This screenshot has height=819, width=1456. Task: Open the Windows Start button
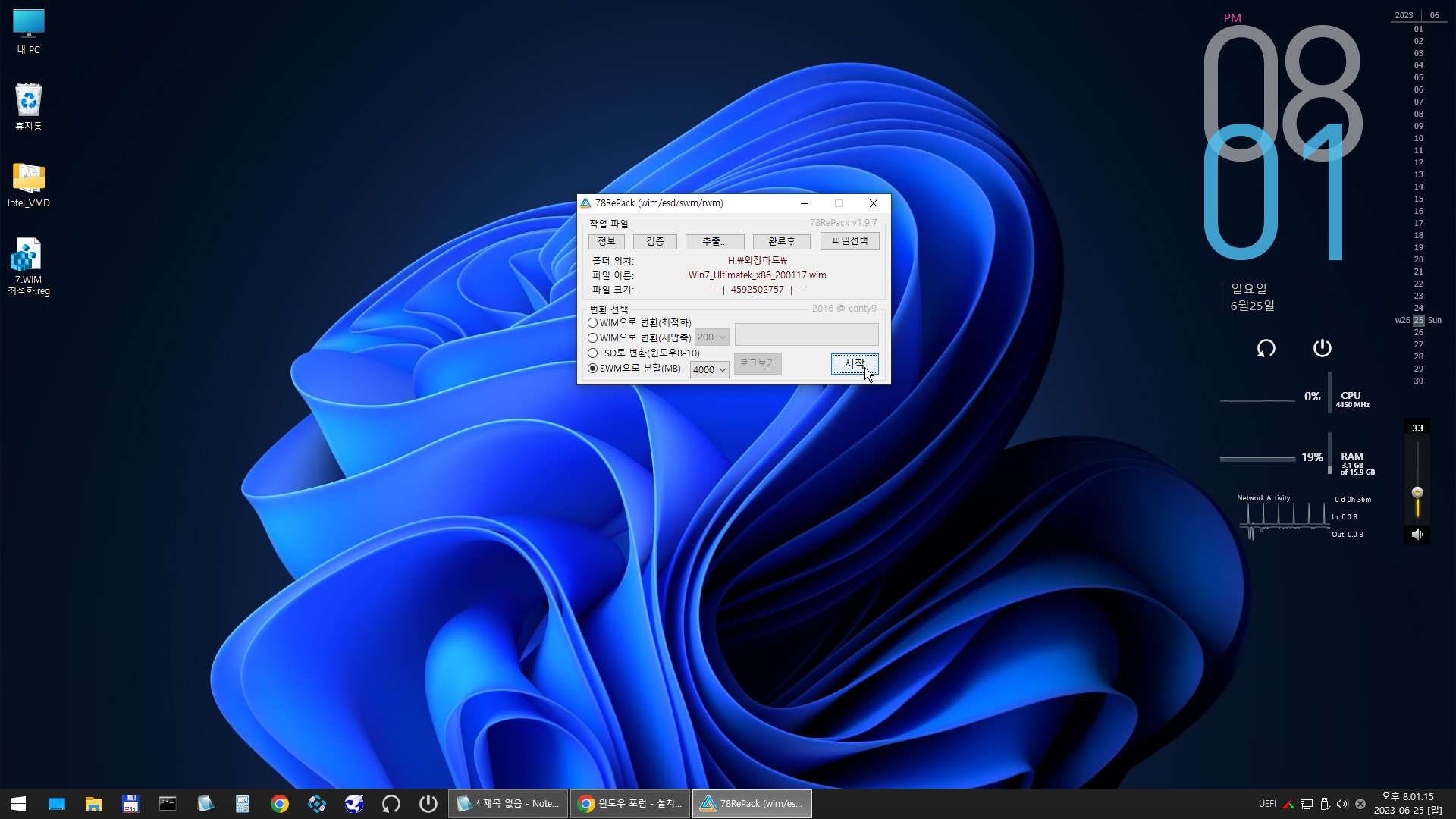click(18, 804)
